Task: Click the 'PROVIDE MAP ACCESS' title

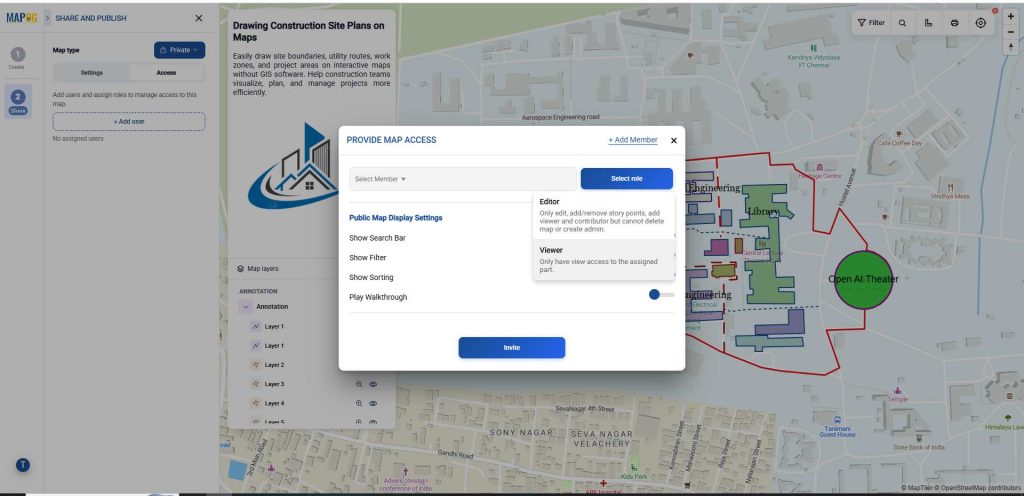Action: (391, 140)
